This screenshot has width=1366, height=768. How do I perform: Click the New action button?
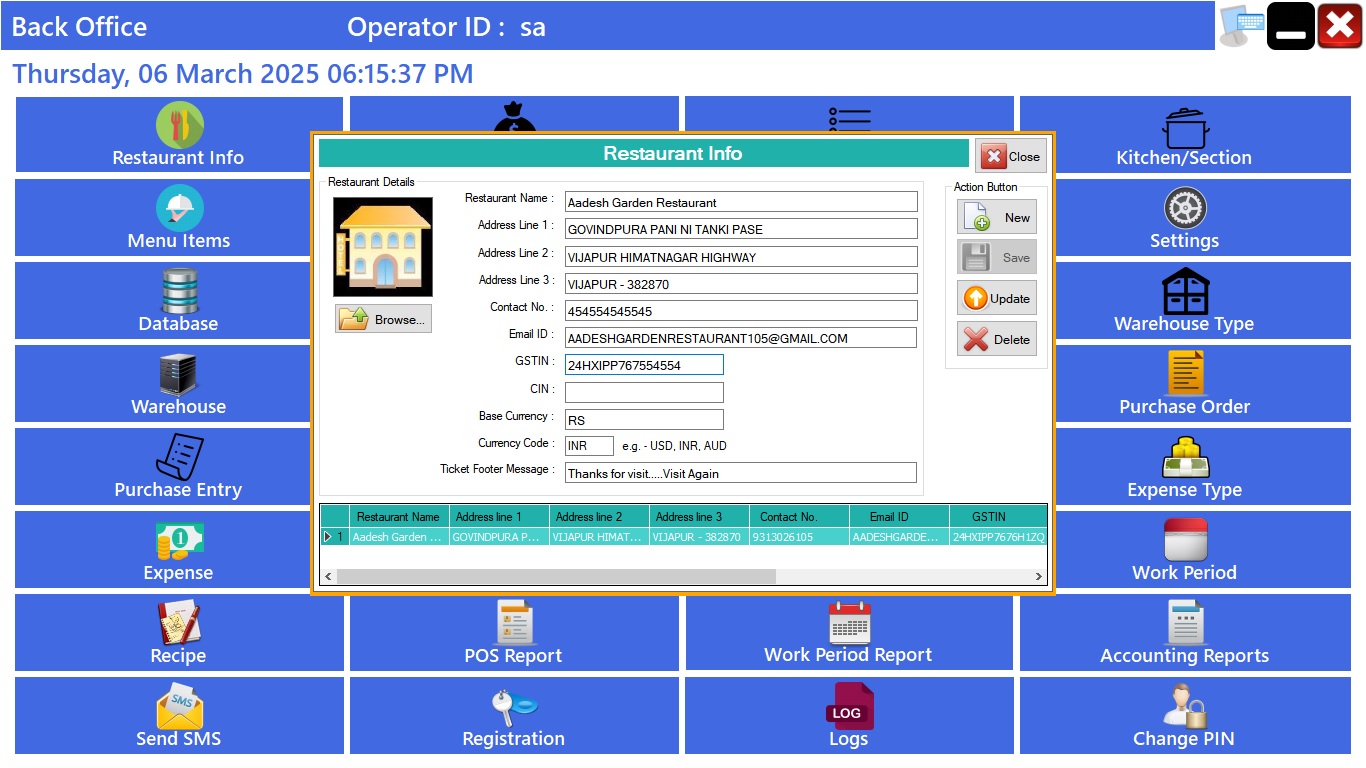pyautogui.click(x=996, y=216)
